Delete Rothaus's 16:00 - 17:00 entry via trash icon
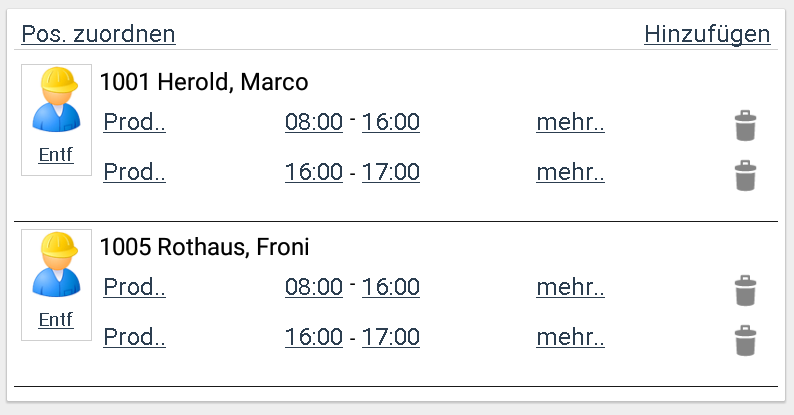The height and width of the screenshot is (415, 794). click(745, 340)
